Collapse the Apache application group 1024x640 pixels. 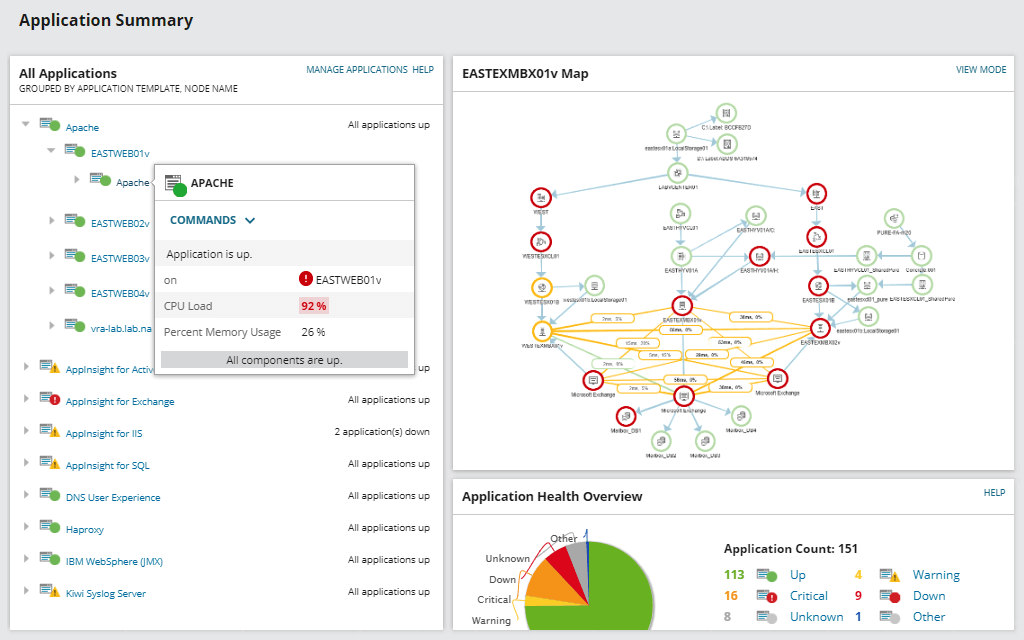[x=25, y=124]
